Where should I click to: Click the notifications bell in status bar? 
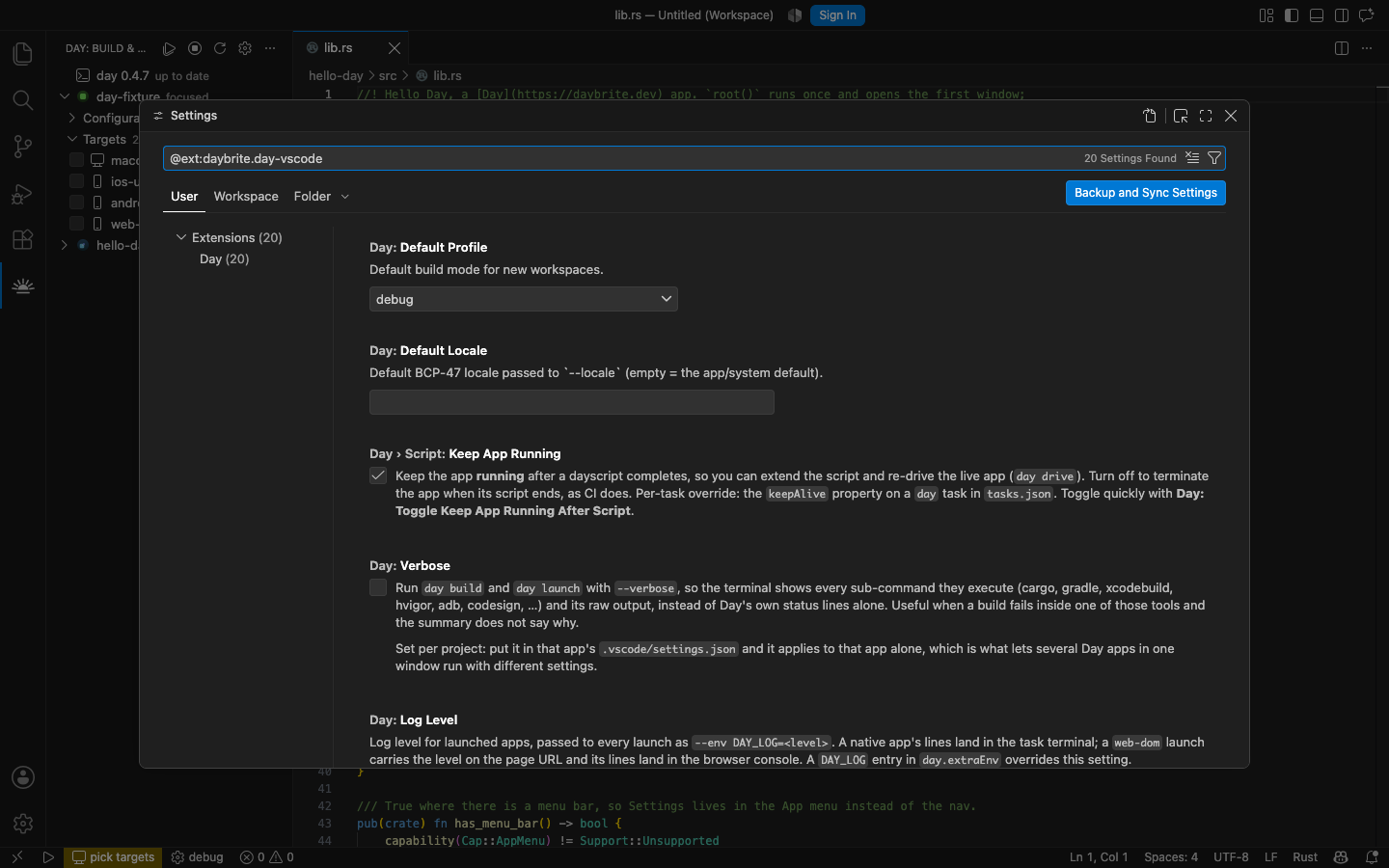1372,857
